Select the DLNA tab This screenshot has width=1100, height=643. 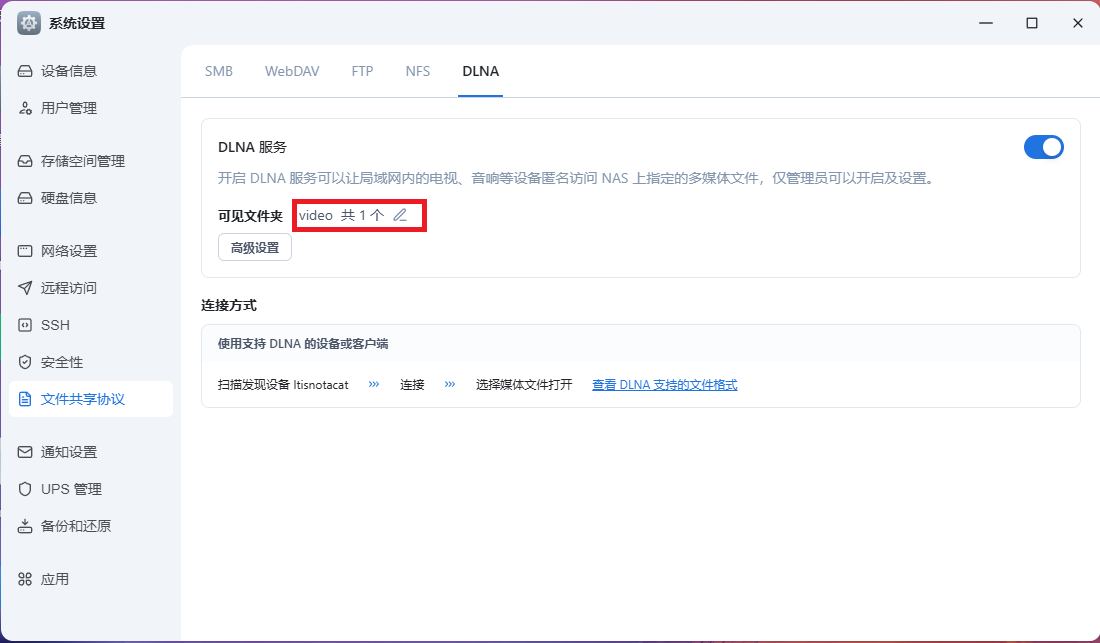point(481,72)
